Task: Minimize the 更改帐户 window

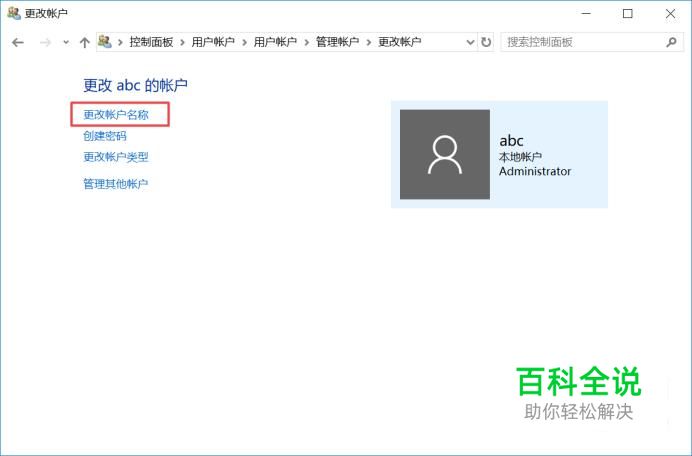Action: tap(586, 14)
